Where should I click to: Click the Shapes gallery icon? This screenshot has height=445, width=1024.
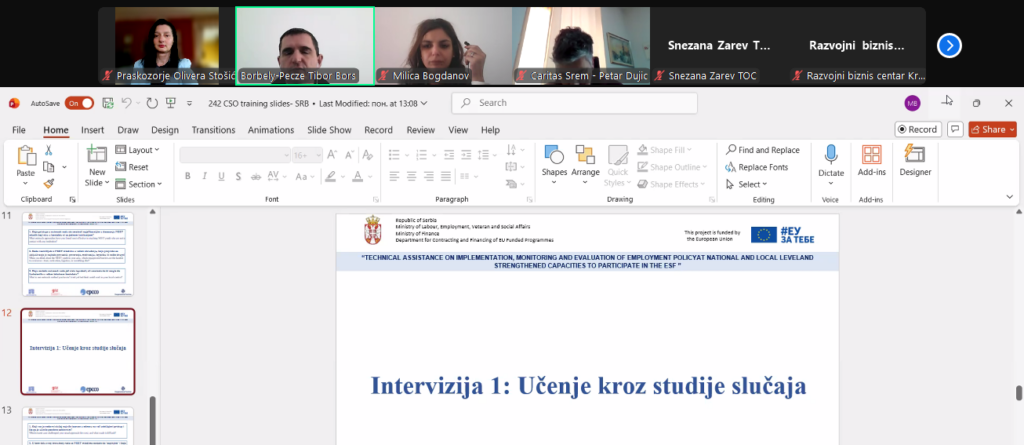[x=554, y=160]
